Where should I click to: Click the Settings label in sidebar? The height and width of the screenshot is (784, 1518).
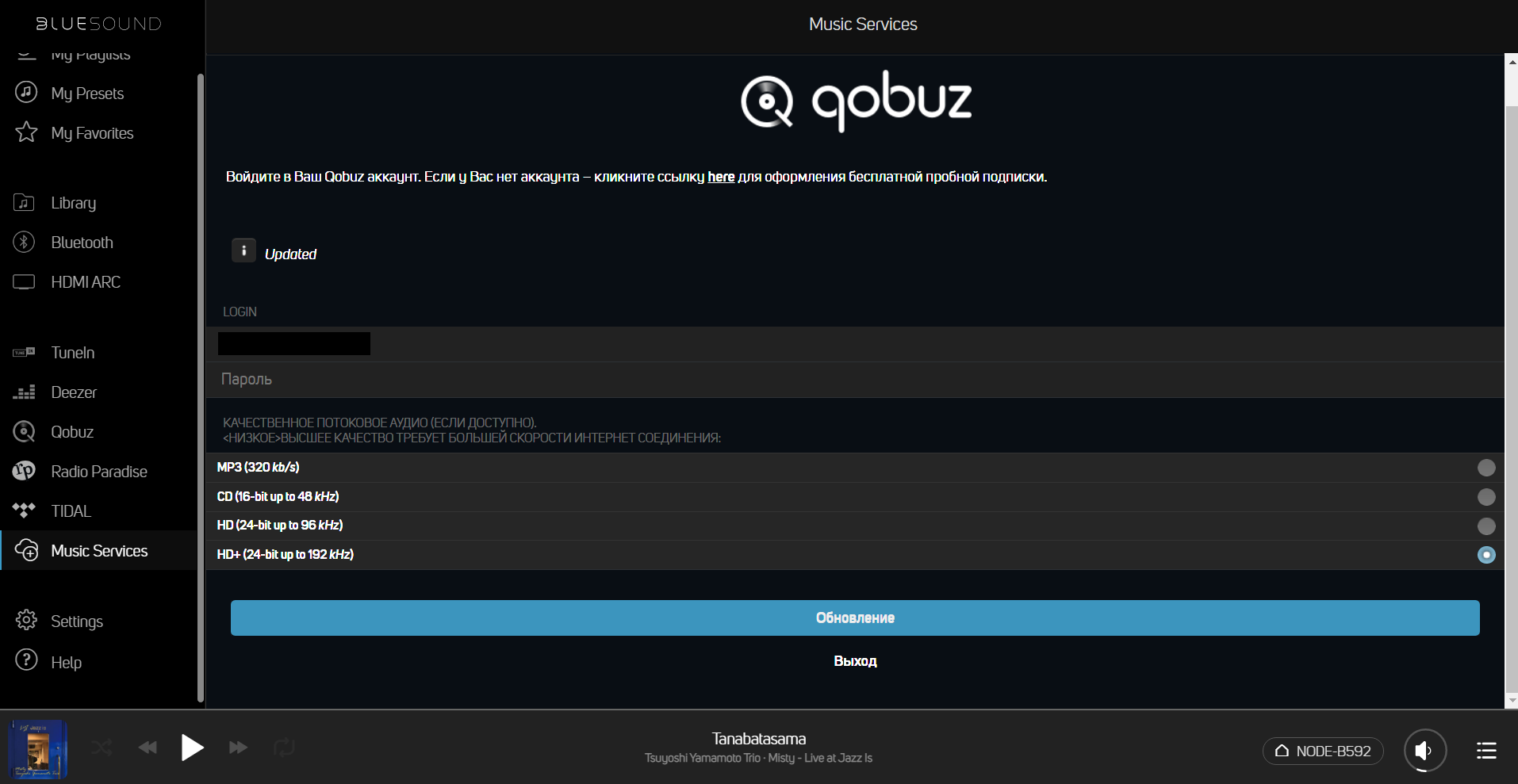(x=77, y=621)
